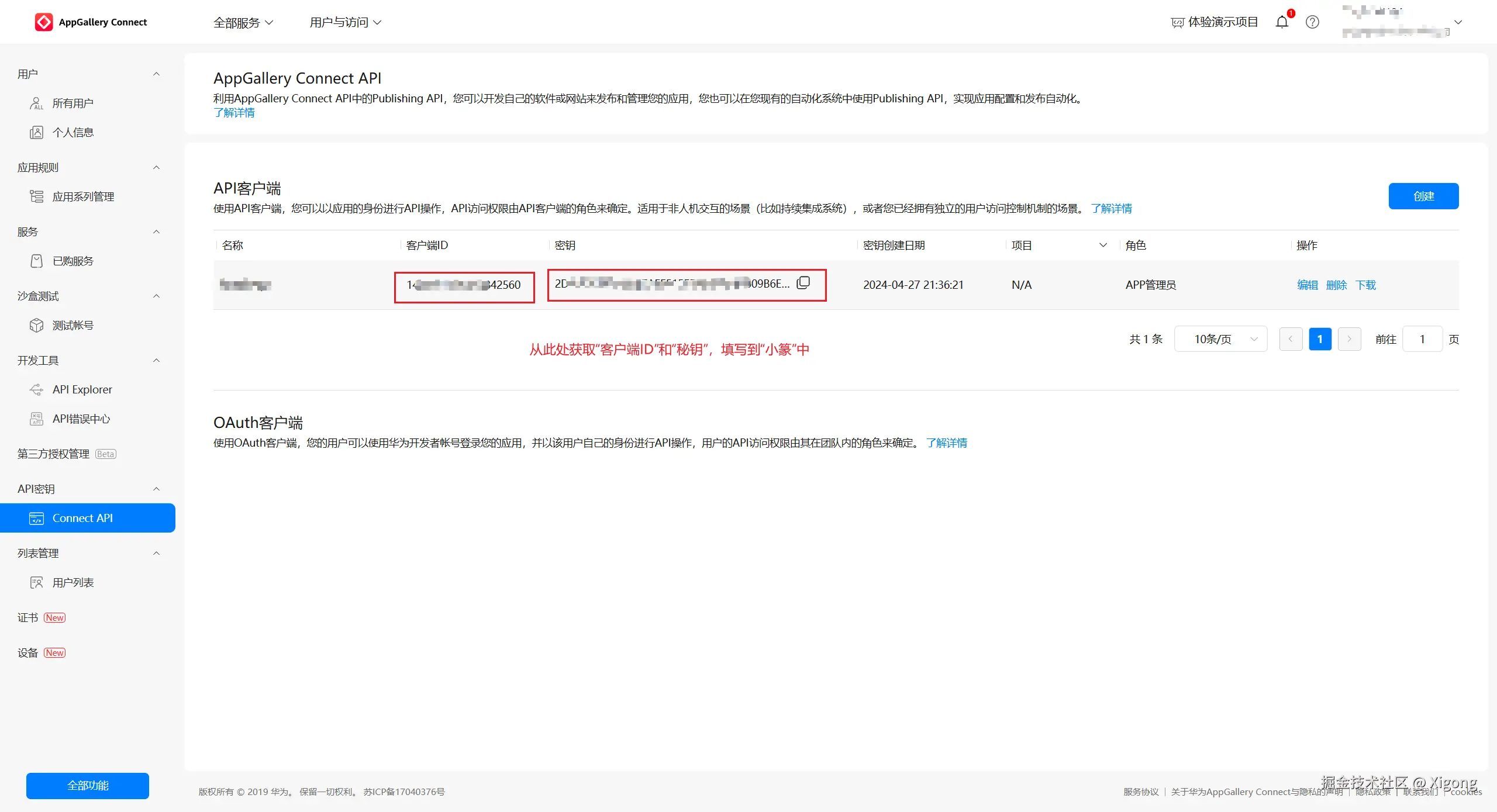Click the 创建 button

[x=1423, y=196]
